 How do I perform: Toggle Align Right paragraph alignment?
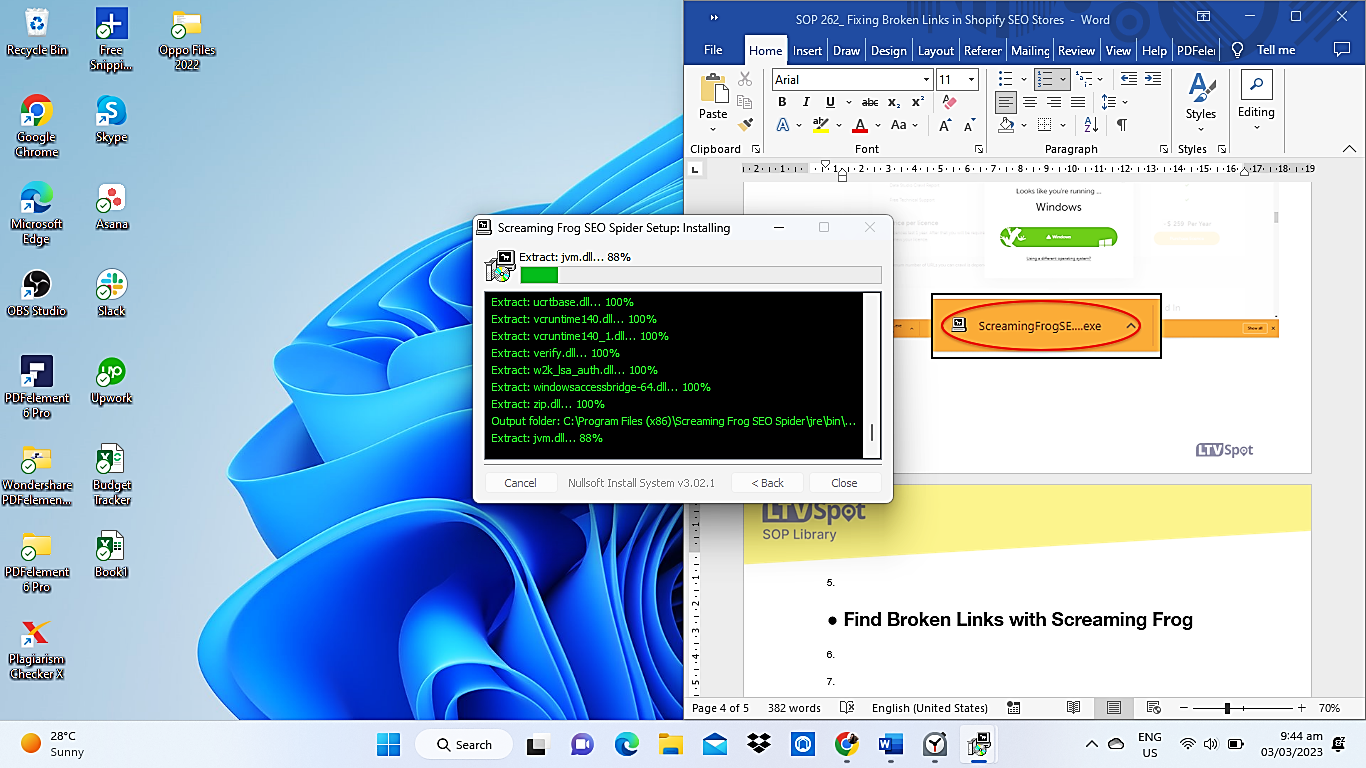point(1054,102)
